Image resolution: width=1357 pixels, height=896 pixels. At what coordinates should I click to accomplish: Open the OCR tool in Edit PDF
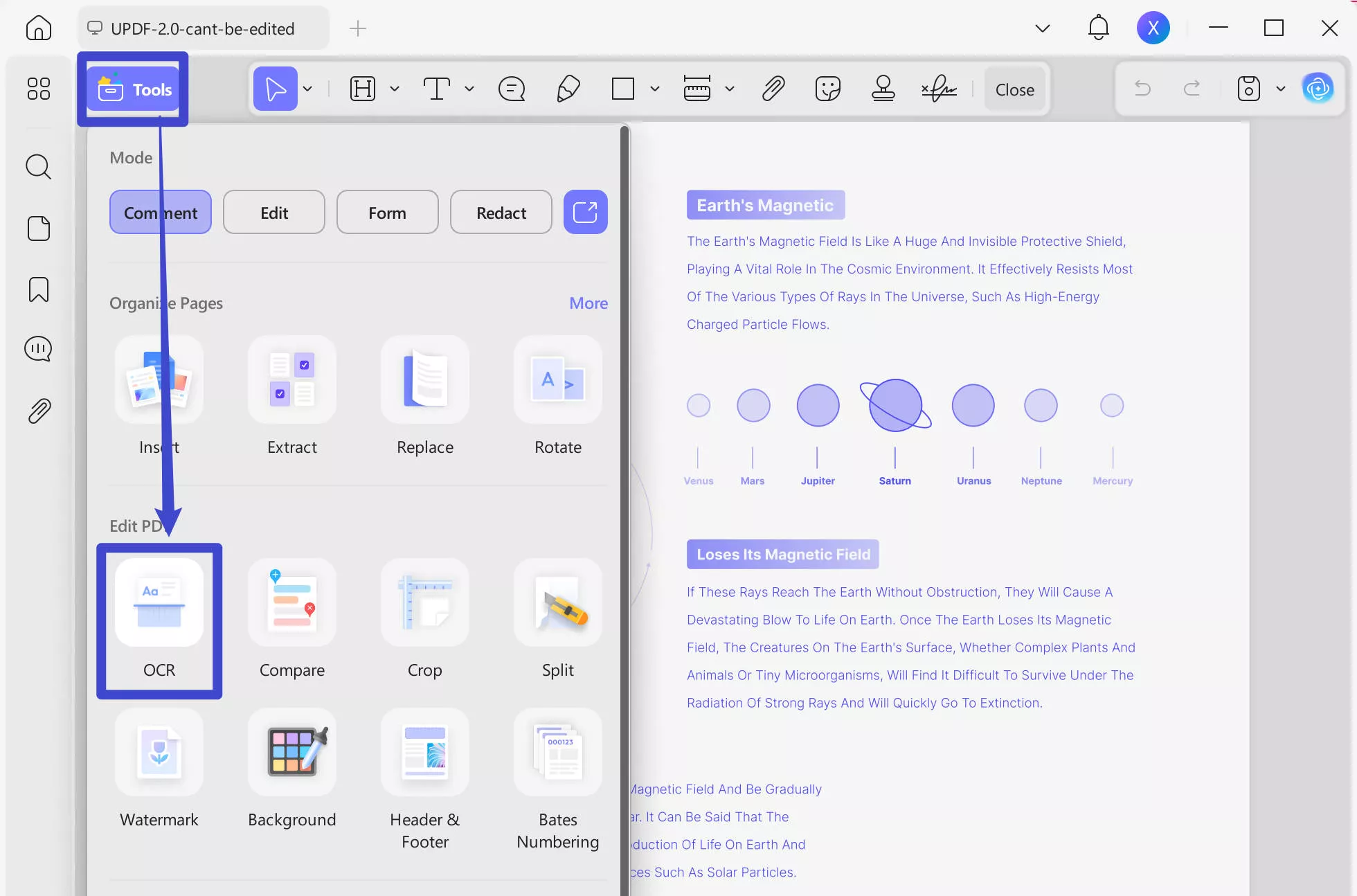(159, 620)
